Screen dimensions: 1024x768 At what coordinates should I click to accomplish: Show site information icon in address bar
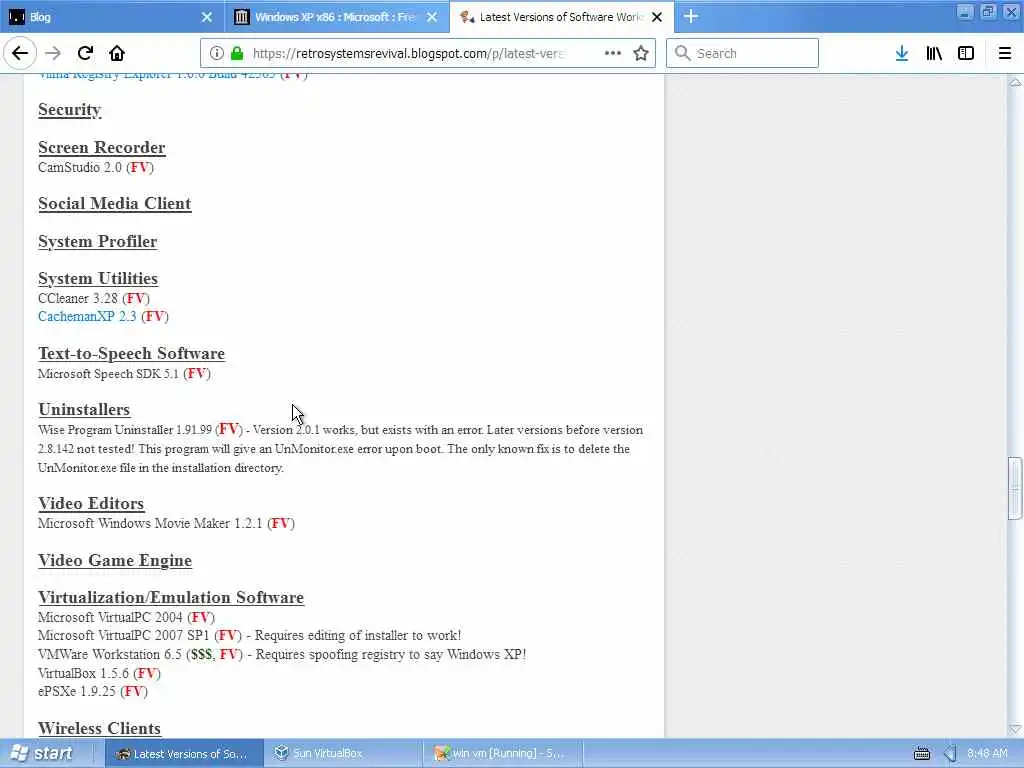[217, 54]
